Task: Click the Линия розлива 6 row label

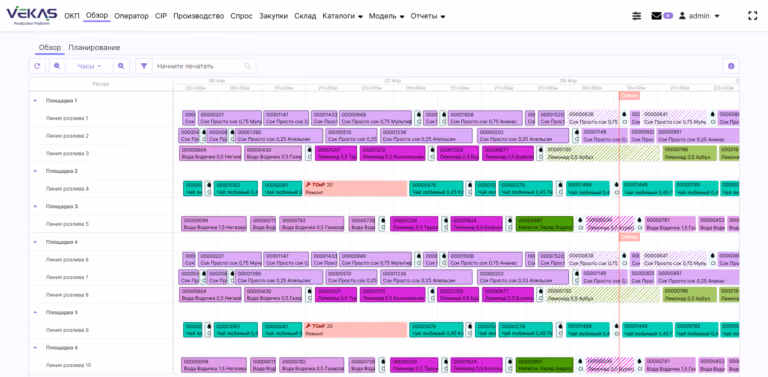Action: (x=67, y=259)
